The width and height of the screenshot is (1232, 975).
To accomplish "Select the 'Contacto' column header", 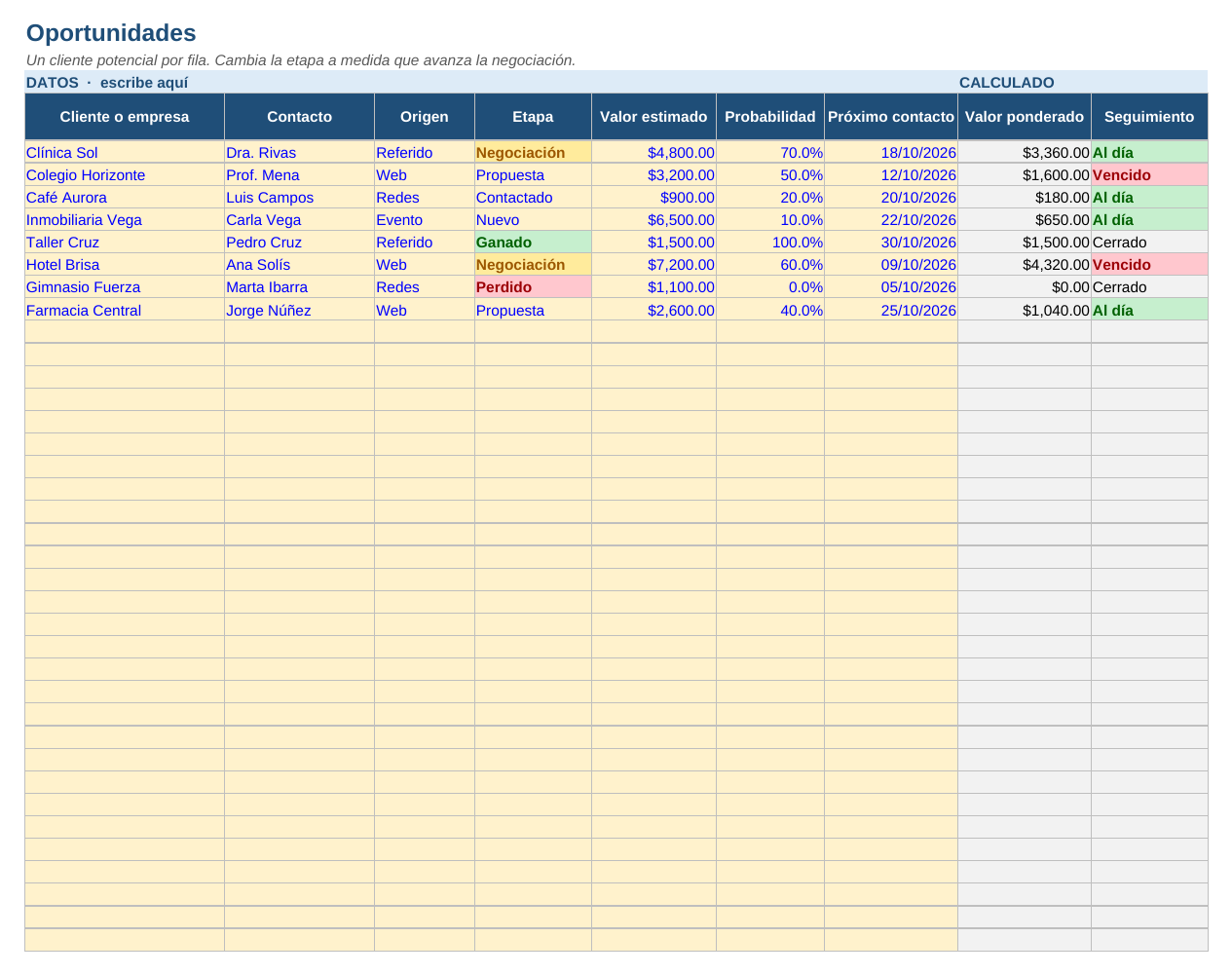I will (300, 117).
